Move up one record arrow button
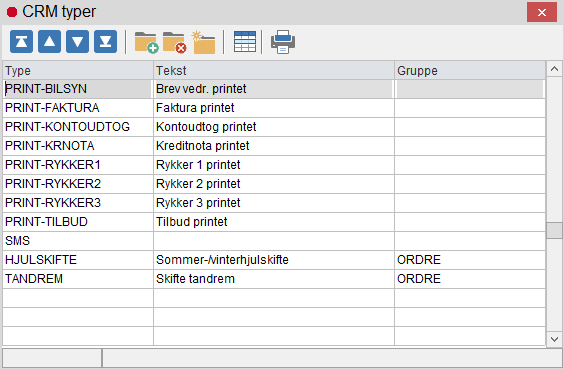 coord(49,42)
